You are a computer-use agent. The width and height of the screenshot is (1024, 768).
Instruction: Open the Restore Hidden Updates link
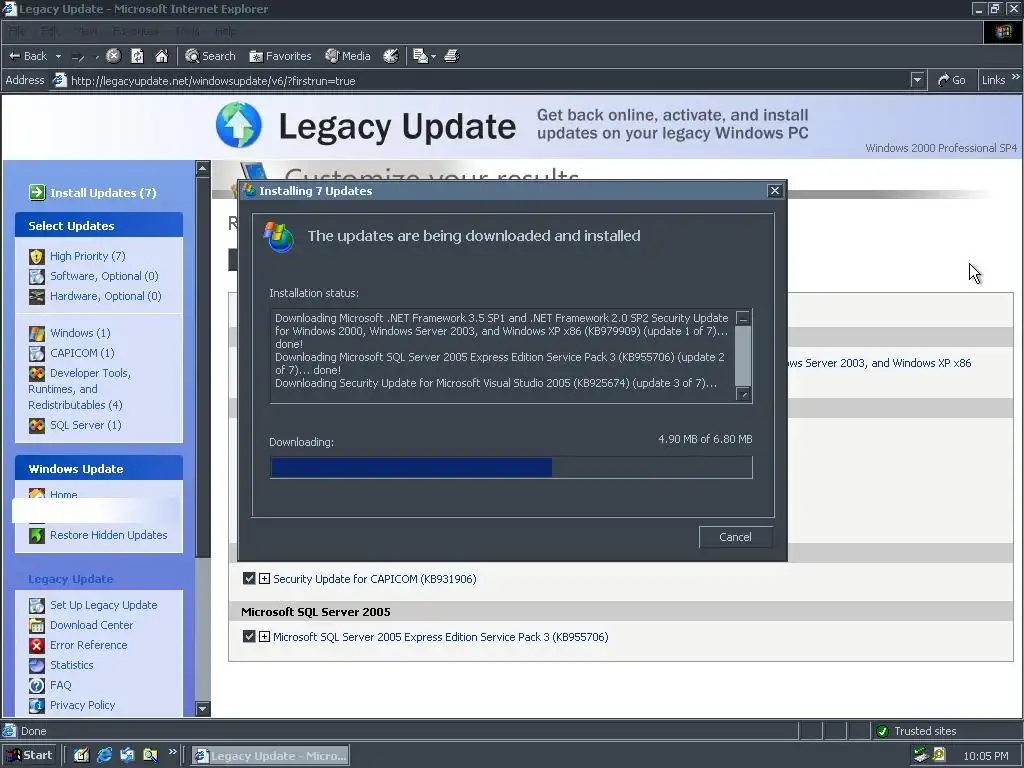pos(108,535)
